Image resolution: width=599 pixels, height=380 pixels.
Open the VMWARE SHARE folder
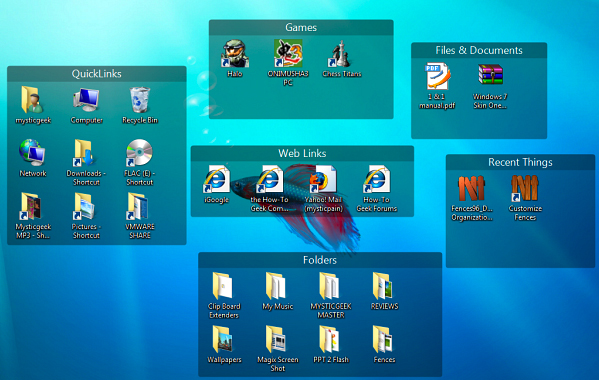point(138,206)
